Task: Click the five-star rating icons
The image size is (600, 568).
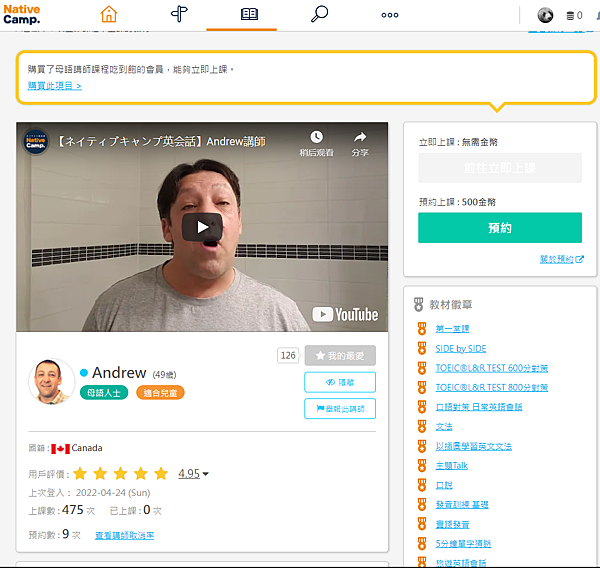Action: [x=121, y=474]
